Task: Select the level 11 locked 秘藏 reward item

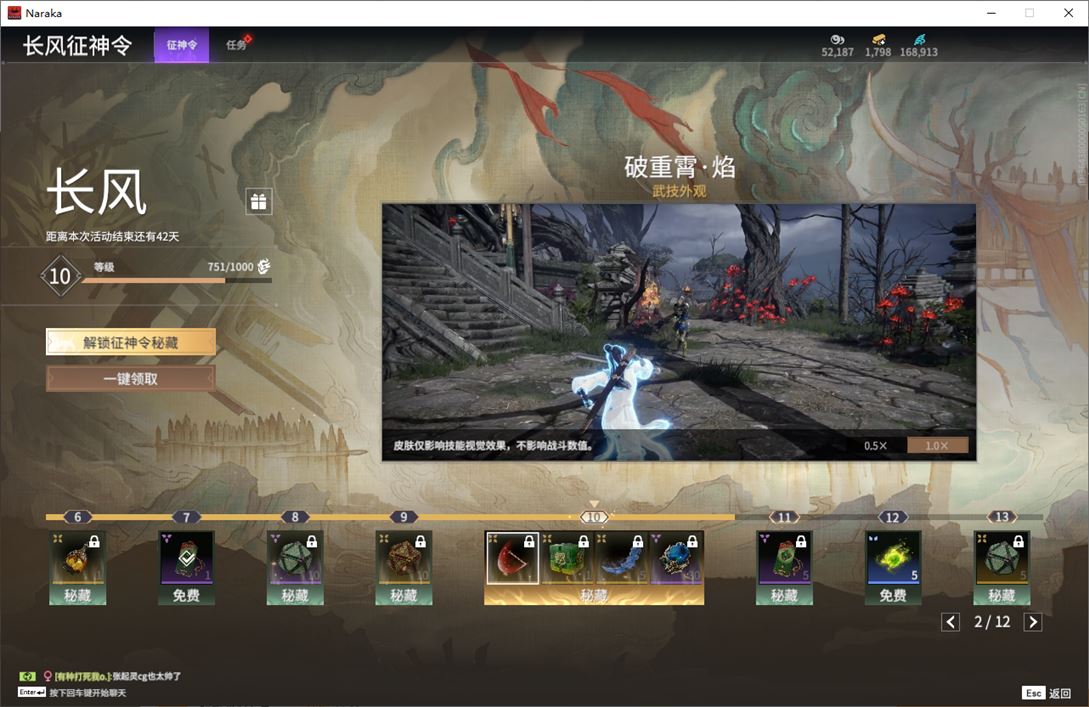Action: point(784,558)
